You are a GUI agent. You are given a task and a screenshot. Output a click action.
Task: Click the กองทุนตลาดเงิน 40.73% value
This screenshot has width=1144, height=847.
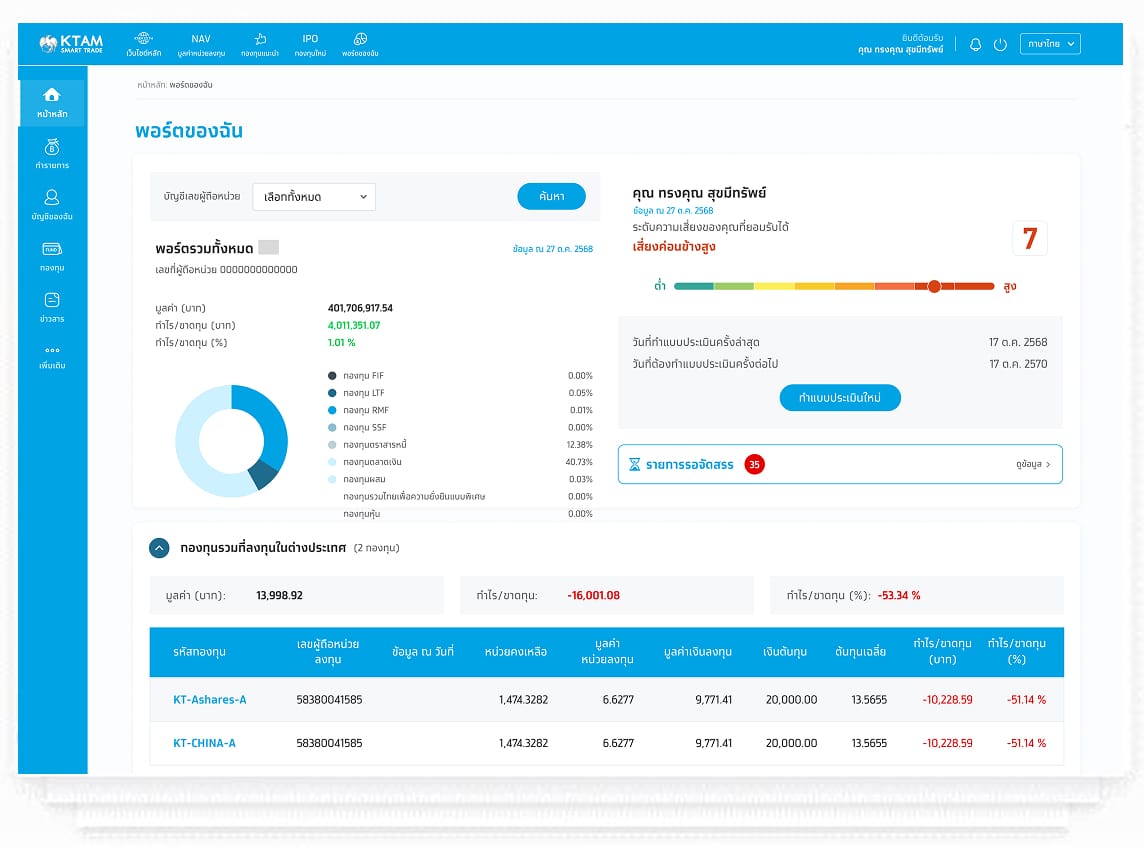tap(579, 462)
